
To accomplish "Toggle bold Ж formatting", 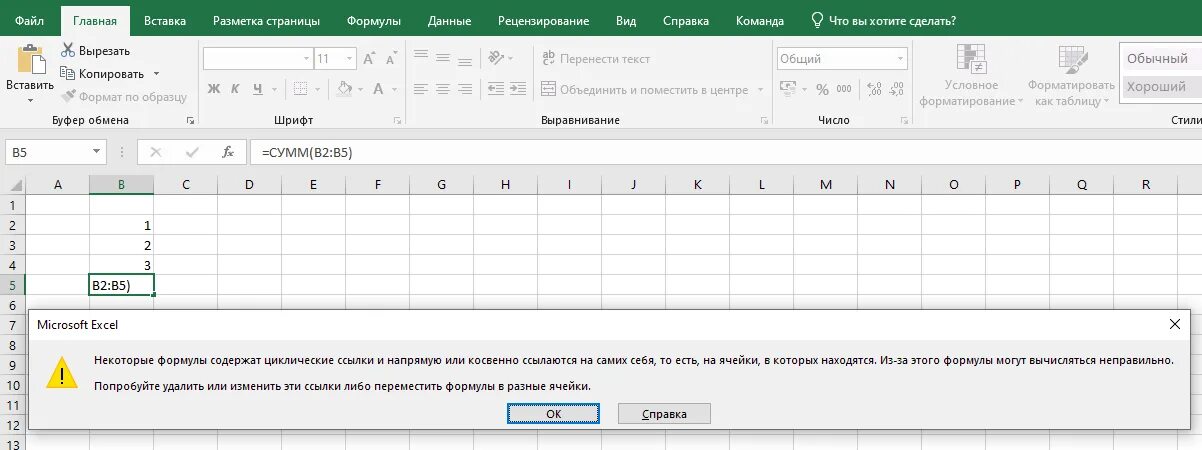I will coord(213,89).
